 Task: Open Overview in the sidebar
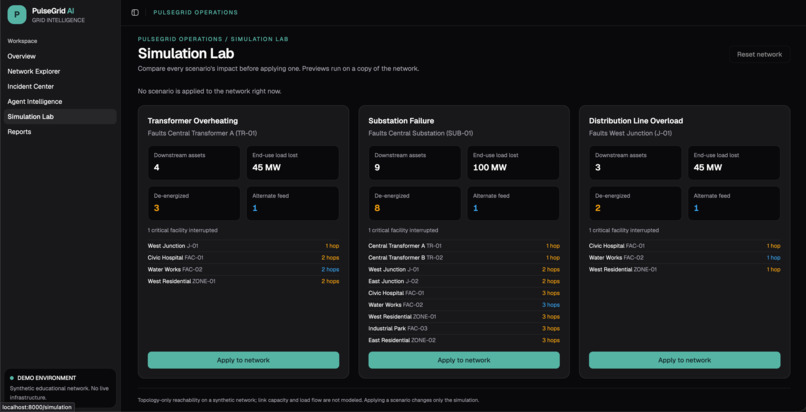60,56
